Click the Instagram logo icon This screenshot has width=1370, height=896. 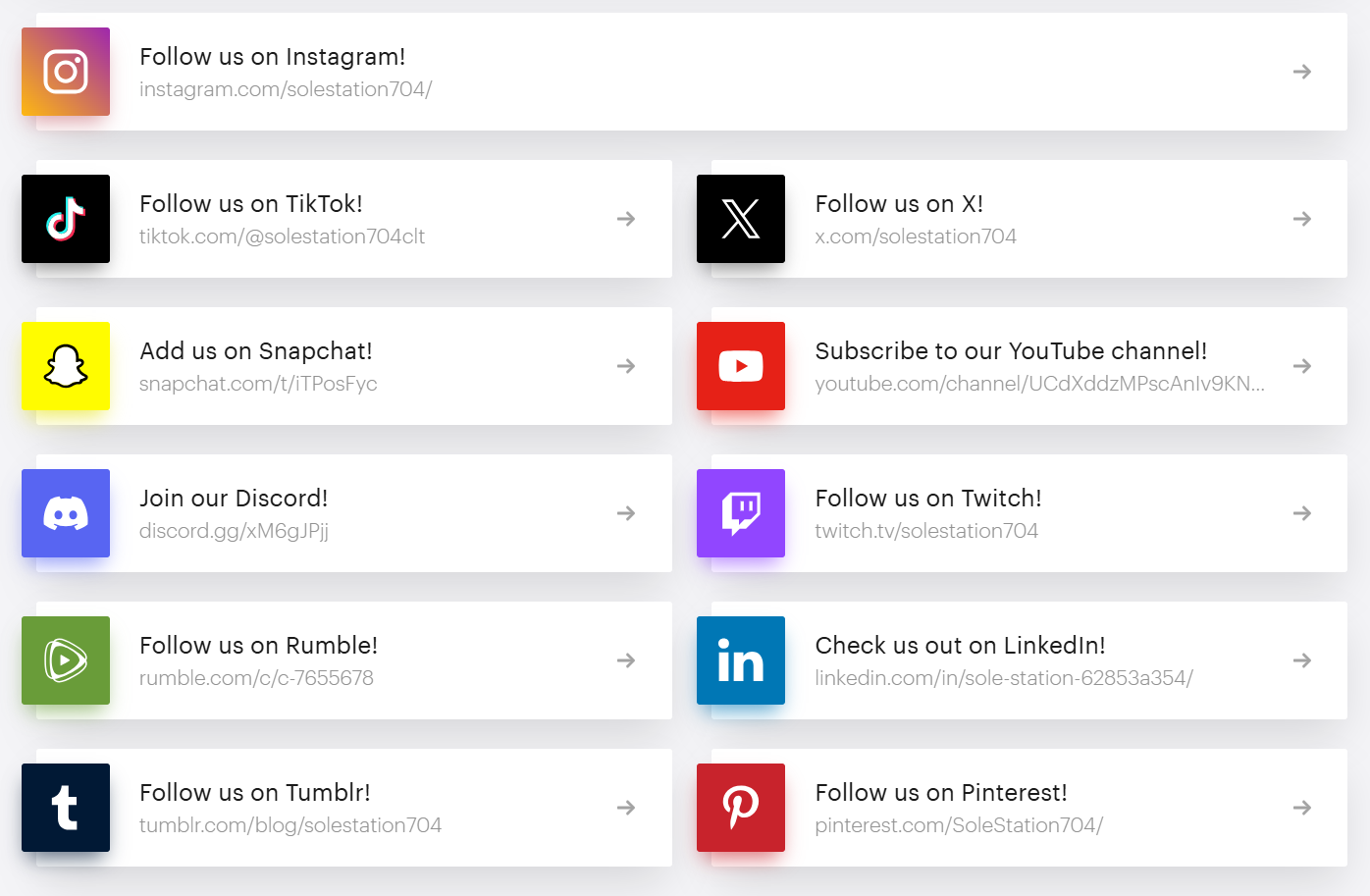tap(66, 72)
